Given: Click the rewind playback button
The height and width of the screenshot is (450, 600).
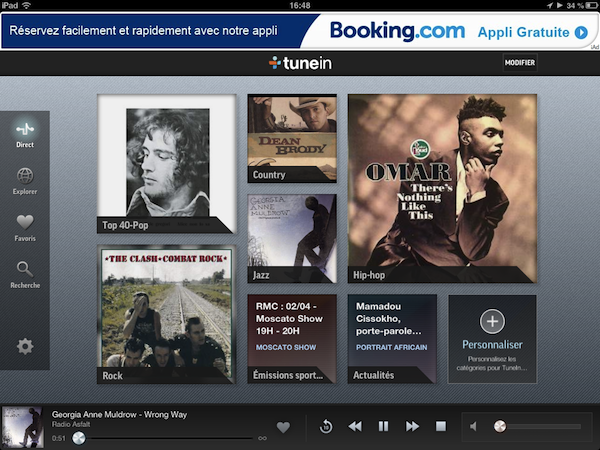Looking at the screenshot, I should pos(355,426).
